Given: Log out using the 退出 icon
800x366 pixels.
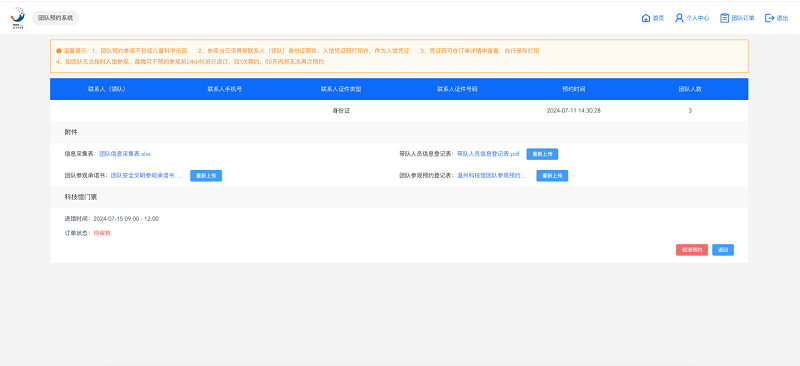Looking at the screenshot, I should 769,18.
